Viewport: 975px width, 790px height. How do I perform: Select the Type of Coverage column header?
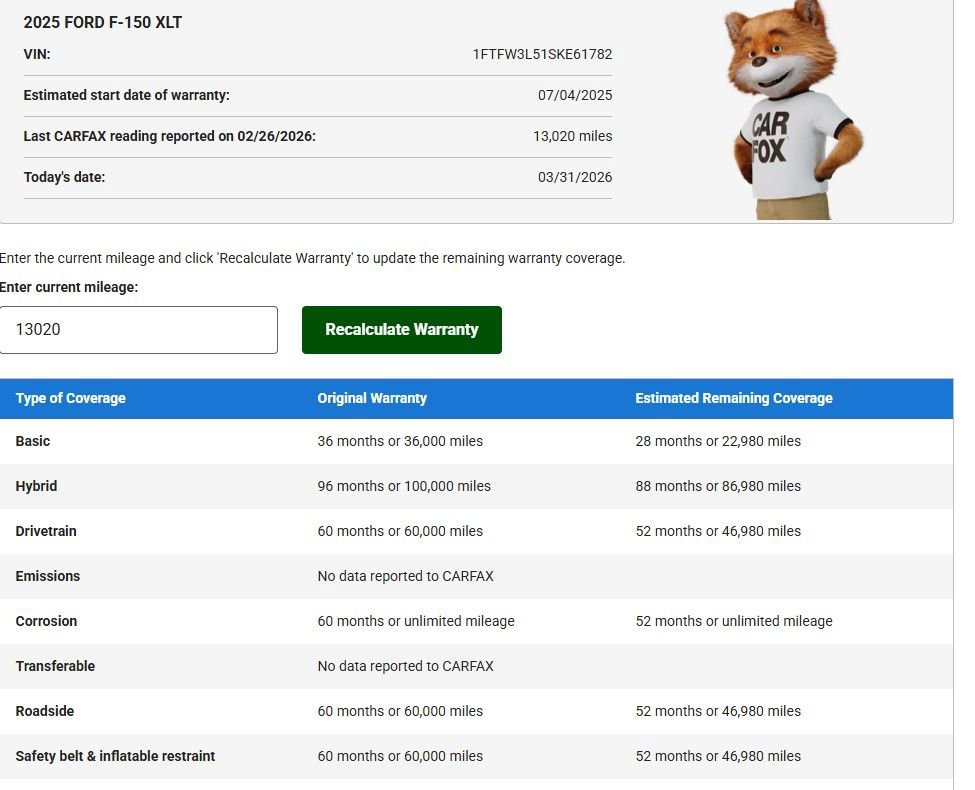click(x=71, y=398)
